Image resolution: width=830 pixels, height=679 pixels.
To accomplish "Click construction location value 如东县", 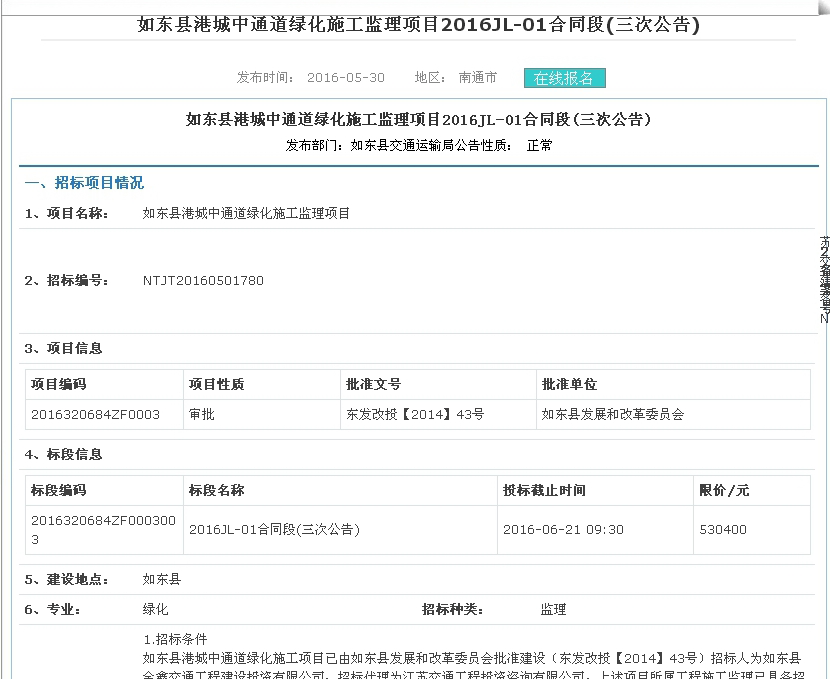I will point(162,579).
